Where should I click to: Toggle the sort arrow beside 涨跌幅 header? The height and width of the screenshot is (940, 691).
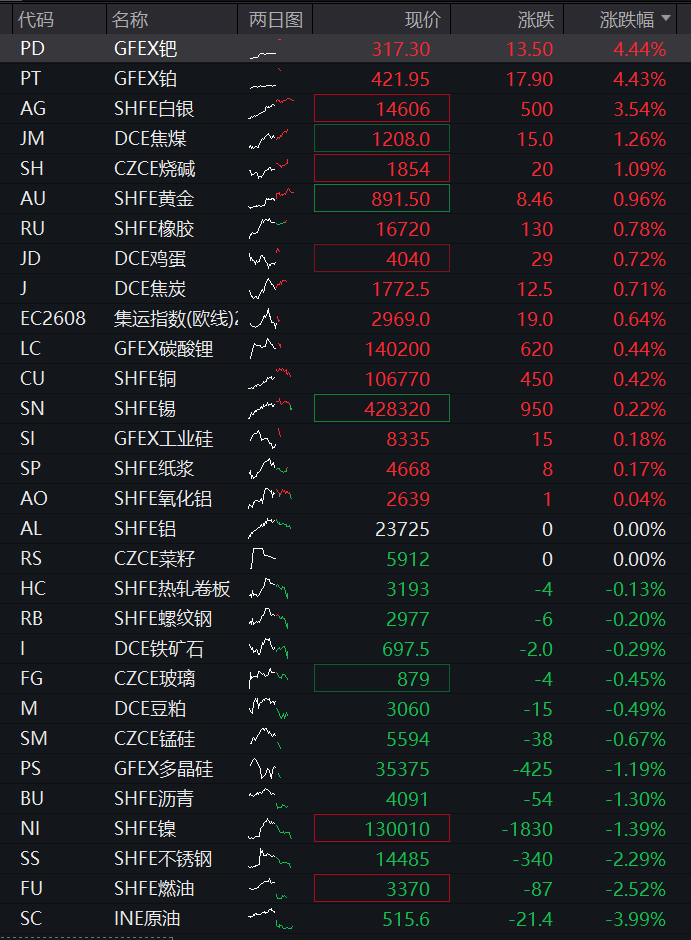(x=665, y=19)
